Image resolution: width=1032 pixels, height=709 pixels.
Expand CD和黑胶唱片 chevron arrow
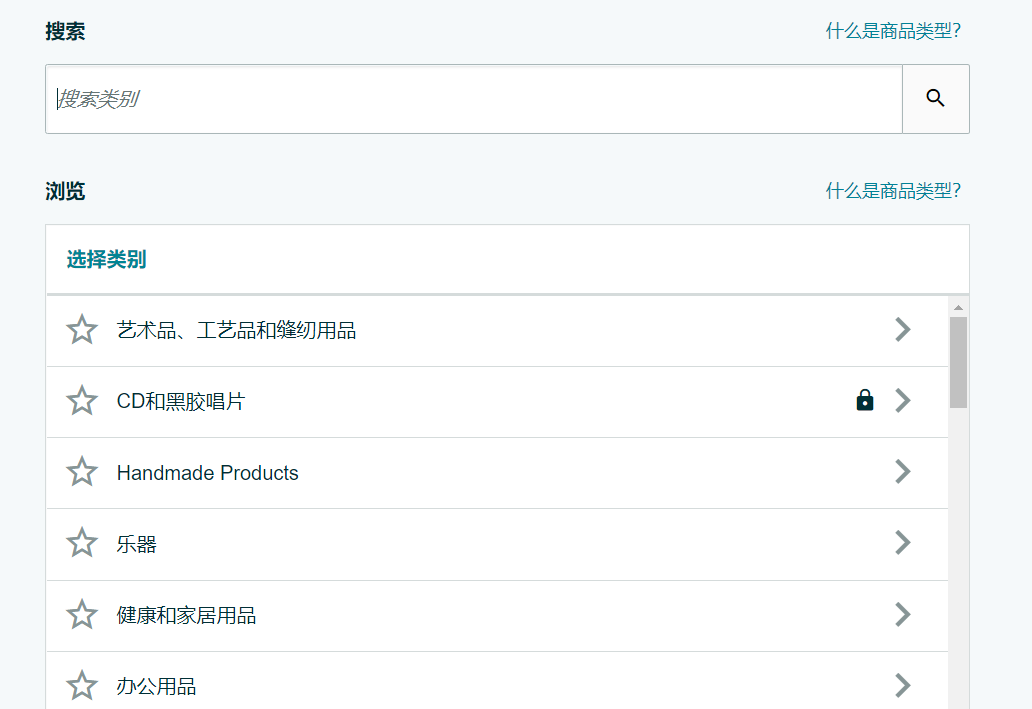tap(903, 401)
